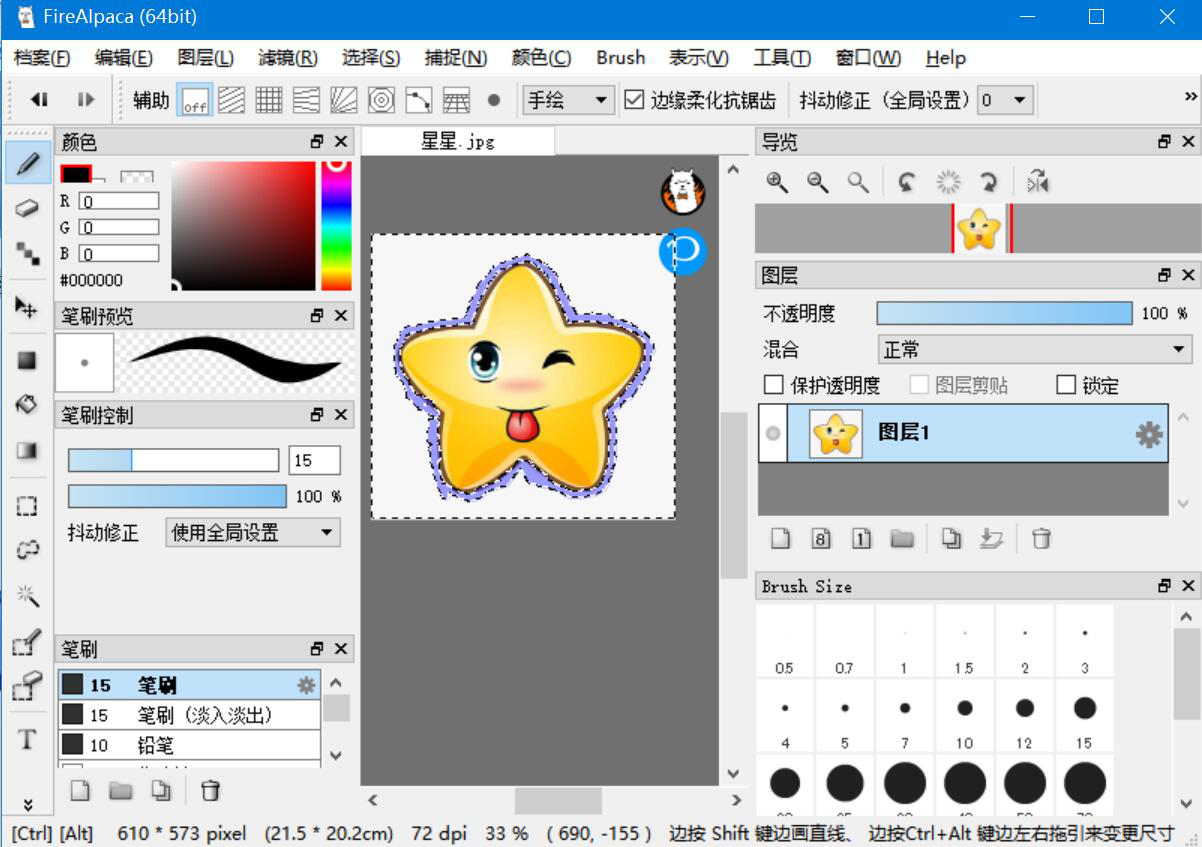The width and height of the screenshot is (1202, 847).
Task: Select the Eraser tool in left toolbar
Action: tap(27, 208)
